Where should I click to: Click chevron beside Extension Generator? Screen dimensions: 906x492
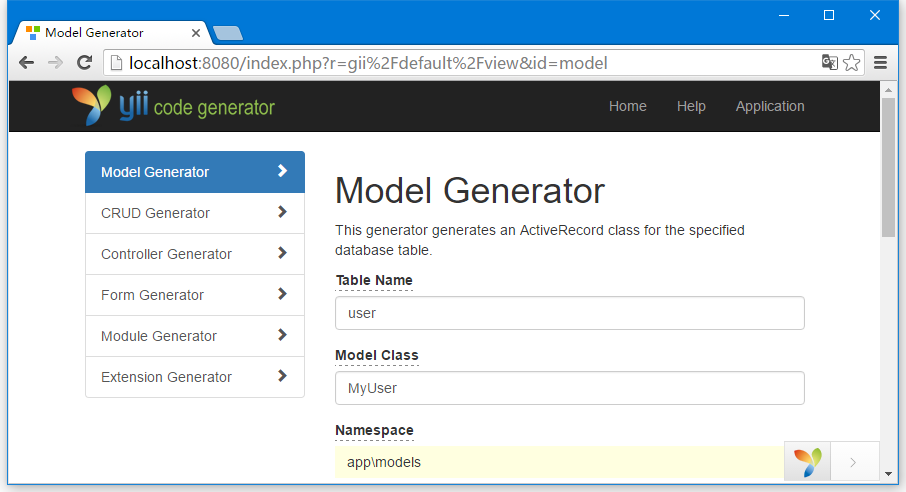coord(282,376)
